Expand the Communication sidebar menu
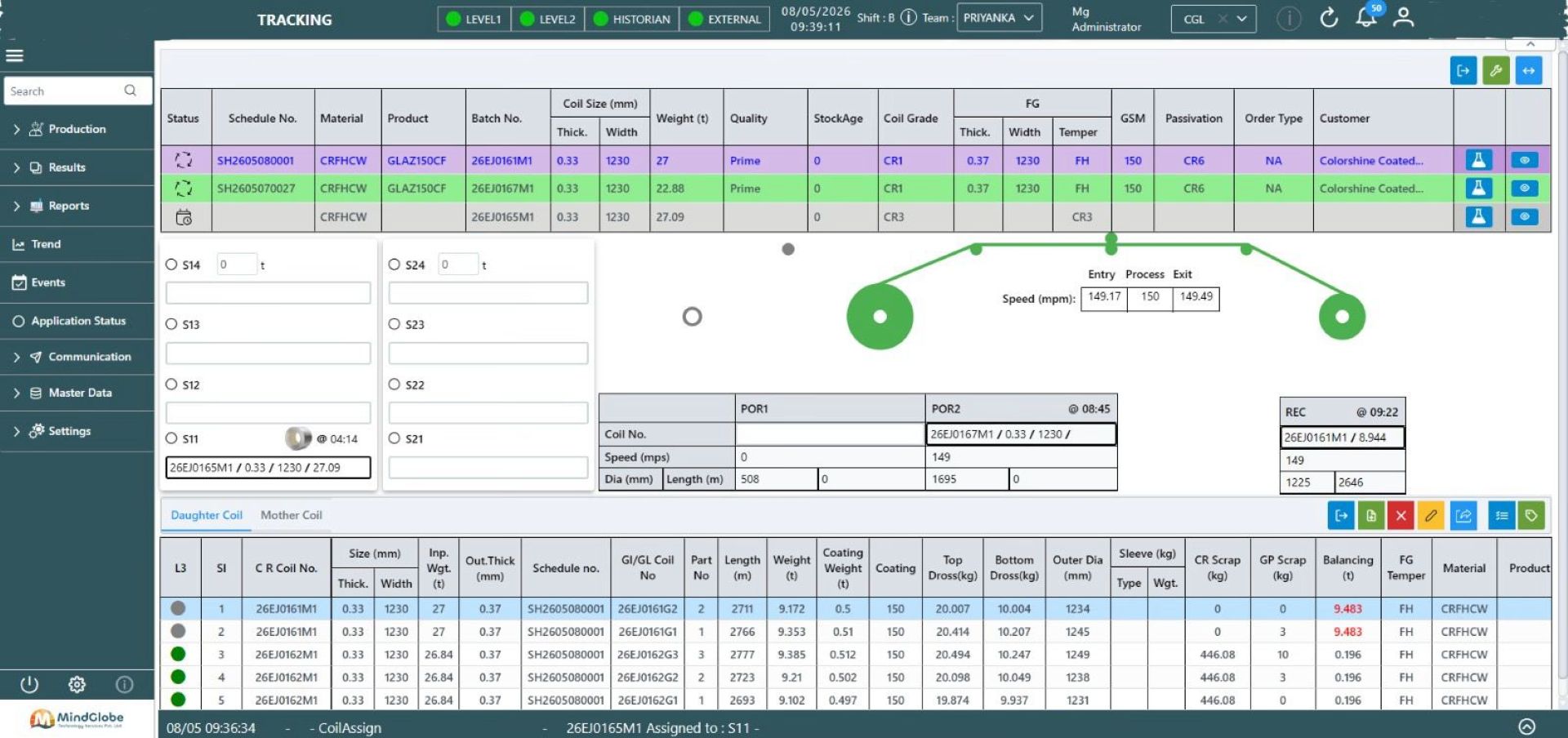The image size is (1568, 738). tap(77, 357)
